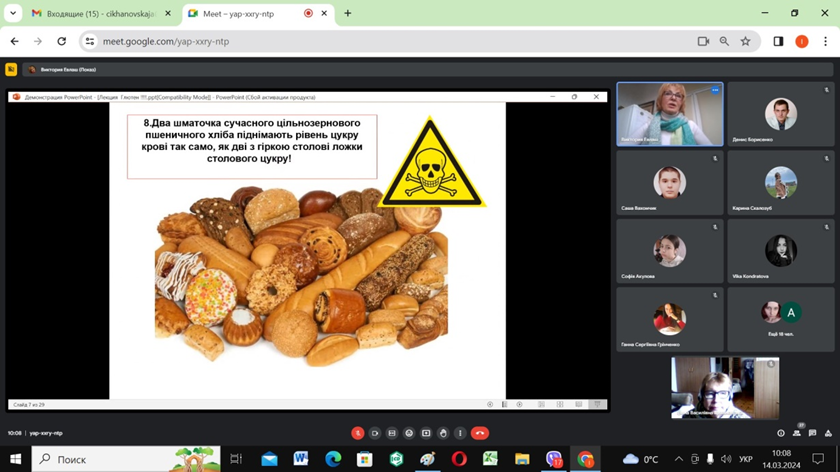
Task: Click the yellow presentation badge icon
Action: (11, 69)
